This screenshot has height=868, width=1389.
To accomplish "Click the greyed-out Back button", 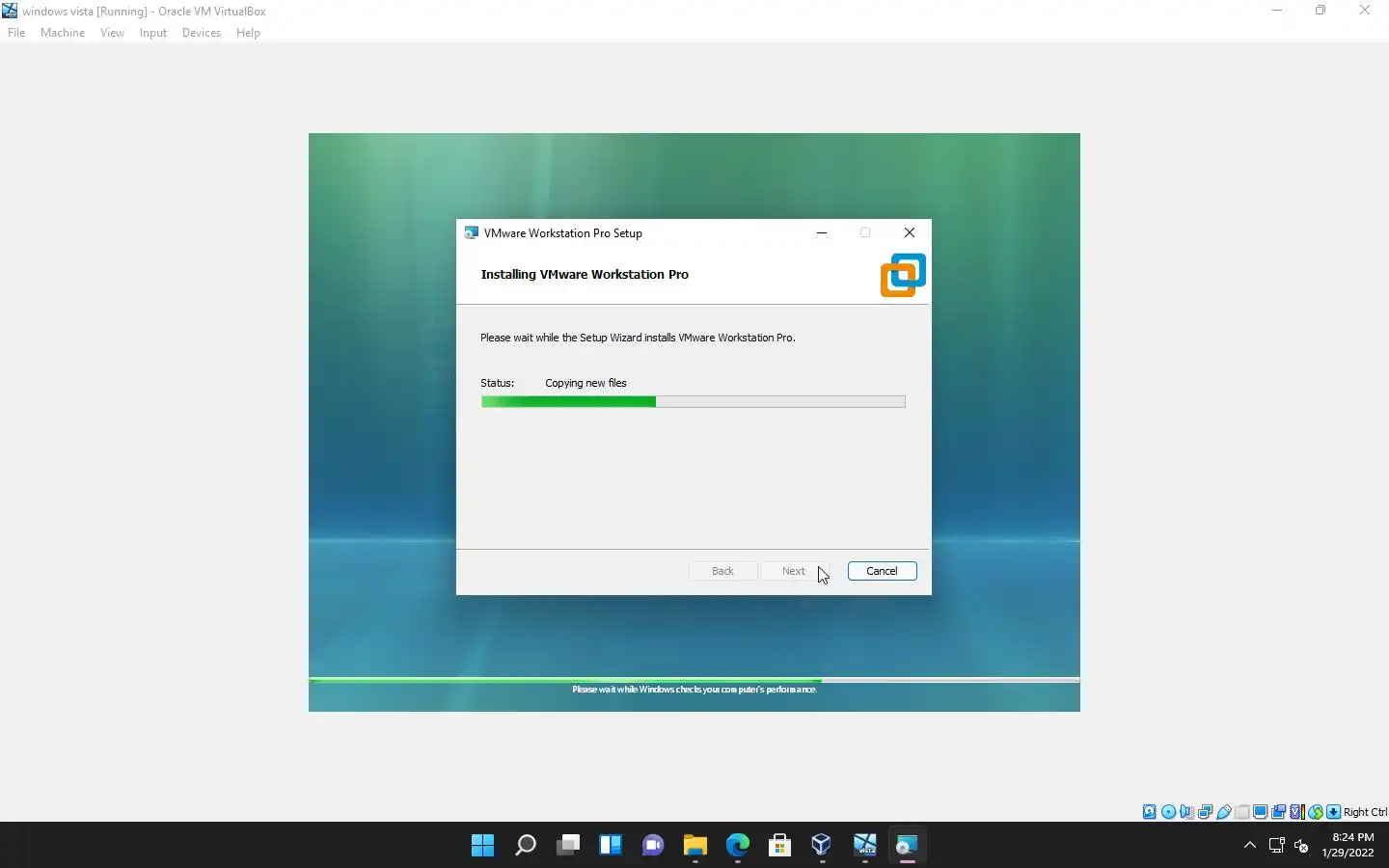I will tap(722, 571).
